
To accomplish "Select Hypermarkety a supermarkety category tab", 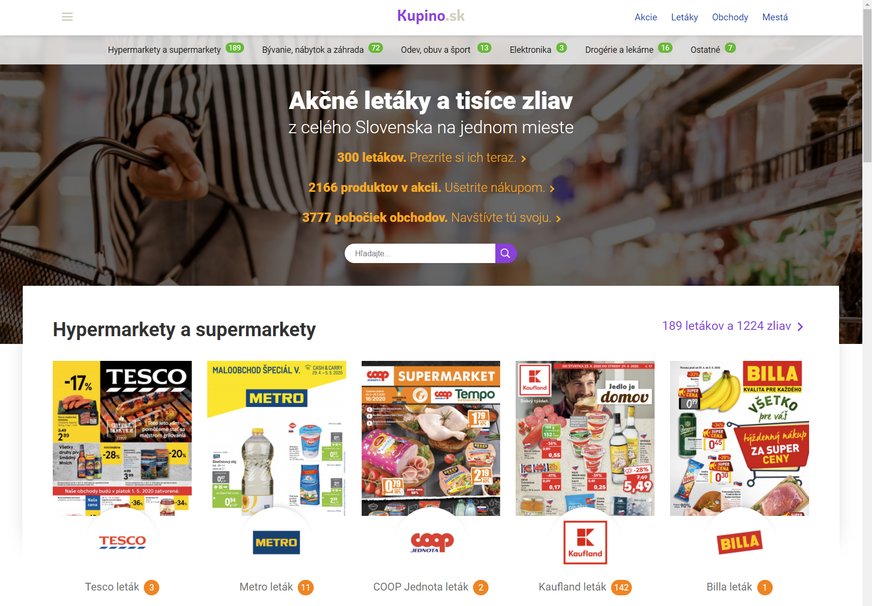I will coord(176,49).
